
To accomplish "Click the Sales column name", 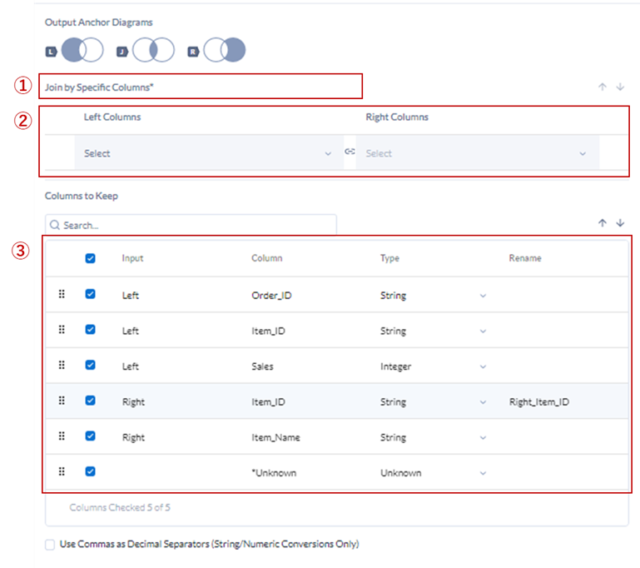I will (x=262, y=366).
